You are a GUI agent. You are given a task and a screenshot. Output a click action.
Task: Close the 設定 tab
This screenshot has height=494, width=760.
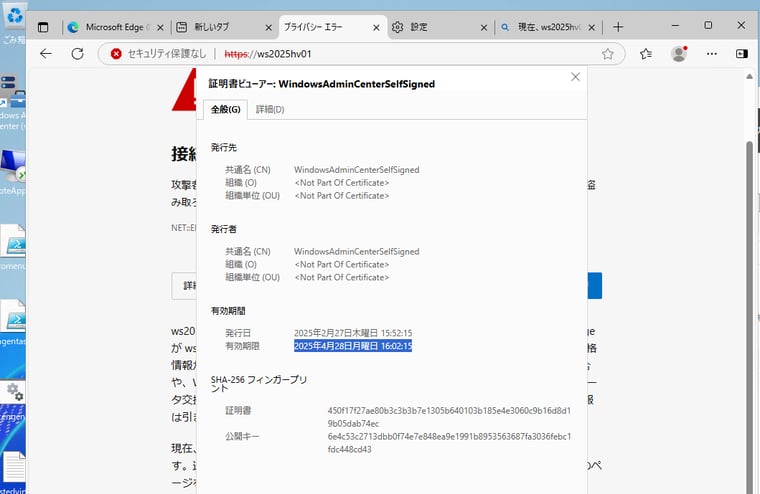484,28
